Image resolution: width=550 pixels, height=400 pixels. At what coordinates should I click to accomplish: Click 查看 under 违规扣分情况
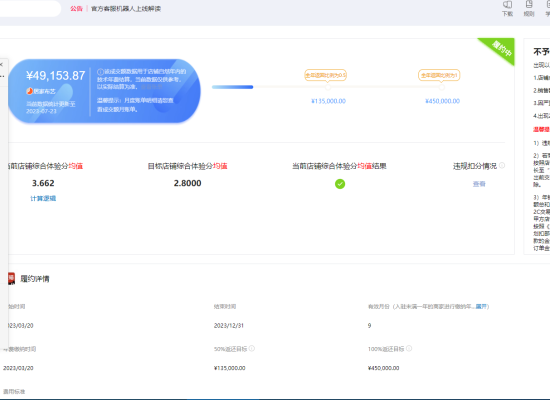point(479,184)
